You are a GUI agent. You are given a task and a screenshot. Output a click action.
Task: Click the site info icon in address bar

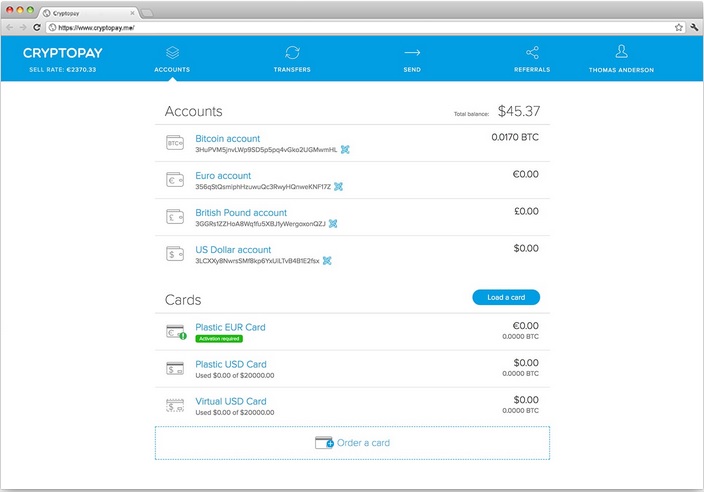point(52,27)
